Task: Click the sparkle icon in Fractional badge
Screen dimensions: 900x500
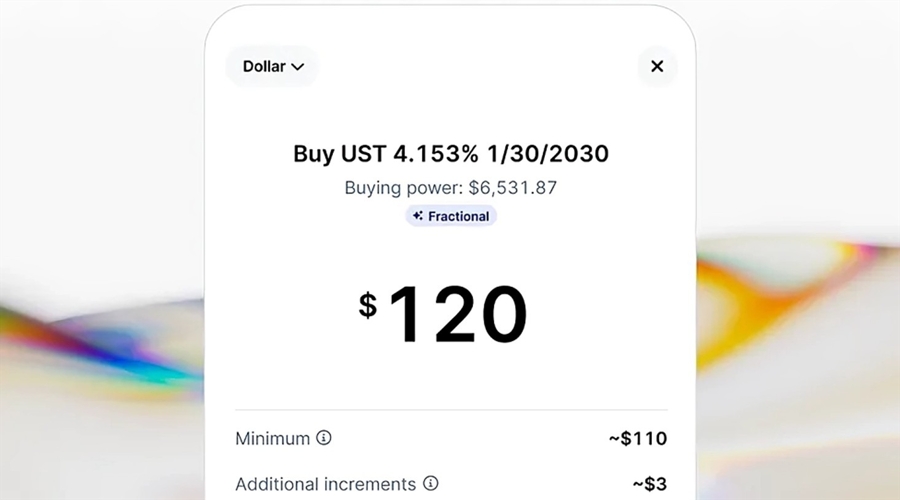Action: [x=418, y=216]
